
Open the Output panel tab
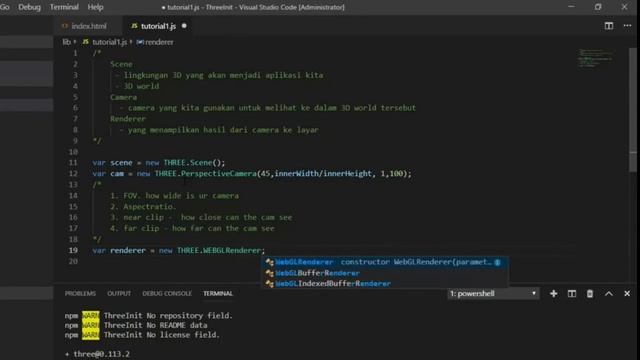coord(119,293)
